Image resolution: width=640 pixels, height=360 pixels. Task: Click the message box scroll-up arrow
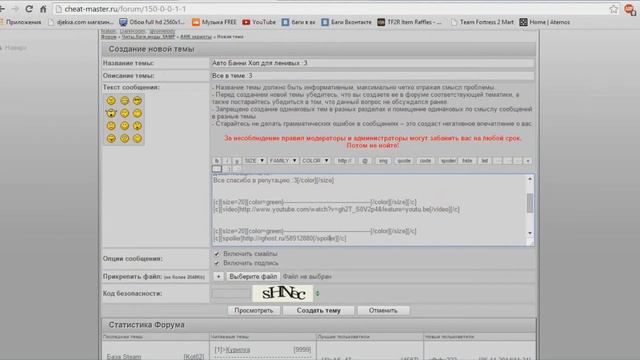(530, 179)
